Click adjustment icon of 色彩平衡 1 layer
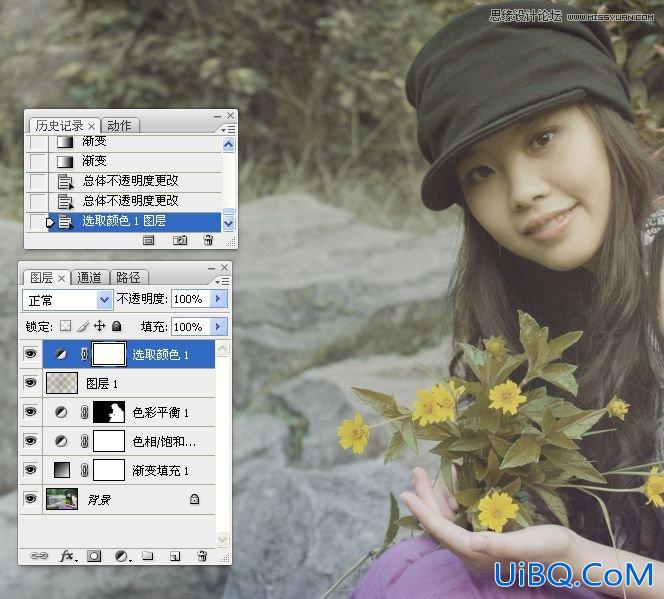Image resolution: width=664 pixels, height=599 pixels. click(x=61, y=412)
